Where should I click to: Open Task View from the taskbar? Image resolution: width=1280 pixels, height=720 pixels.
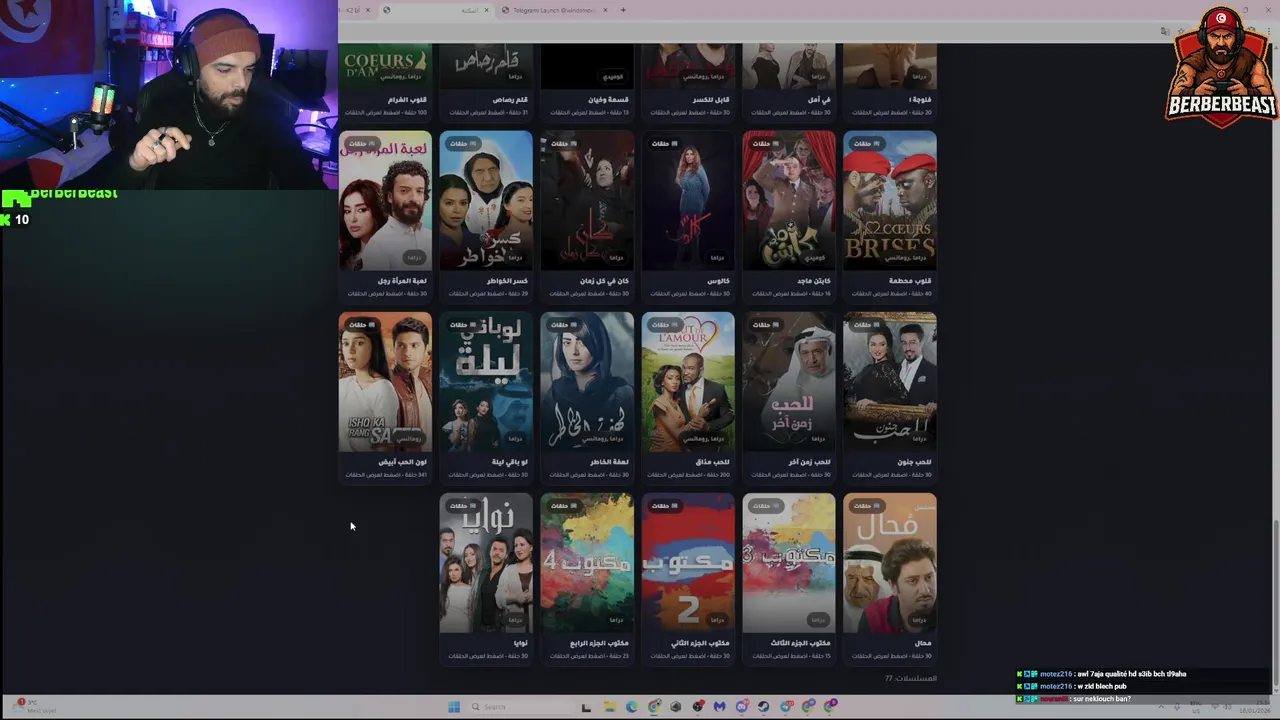coord(586,707)
